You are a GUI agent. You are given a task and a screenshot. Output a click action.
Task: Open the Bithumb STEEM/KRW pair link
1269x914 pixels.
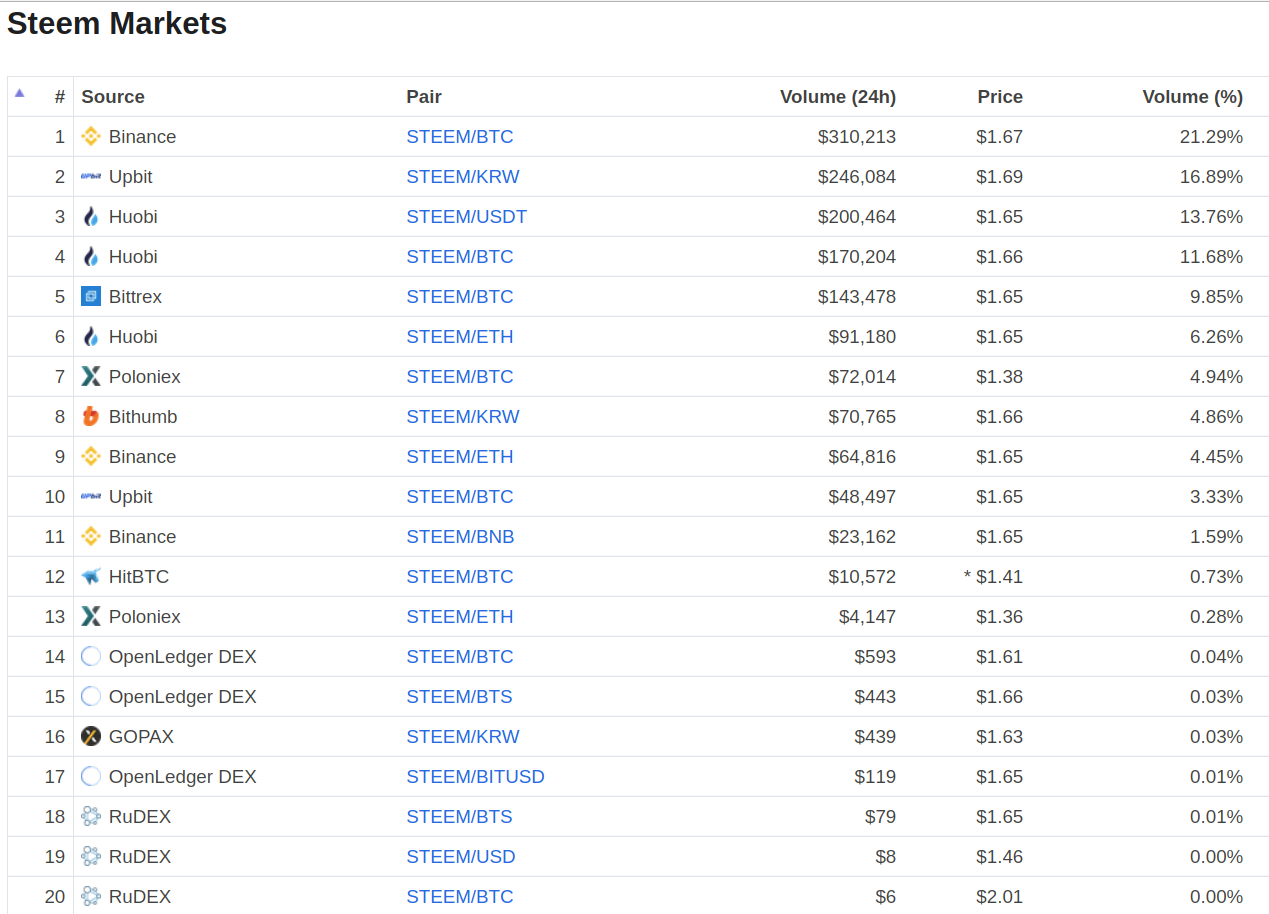coord(463,417)
